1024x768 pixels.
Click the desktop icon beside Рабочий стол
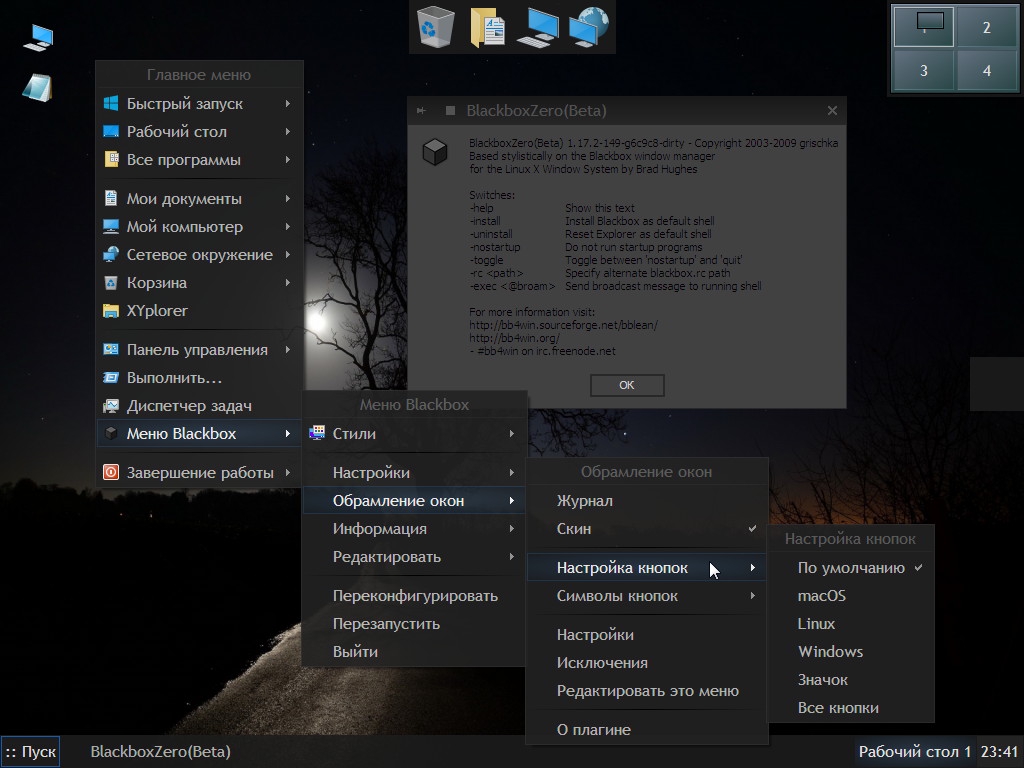pos(111,131)
